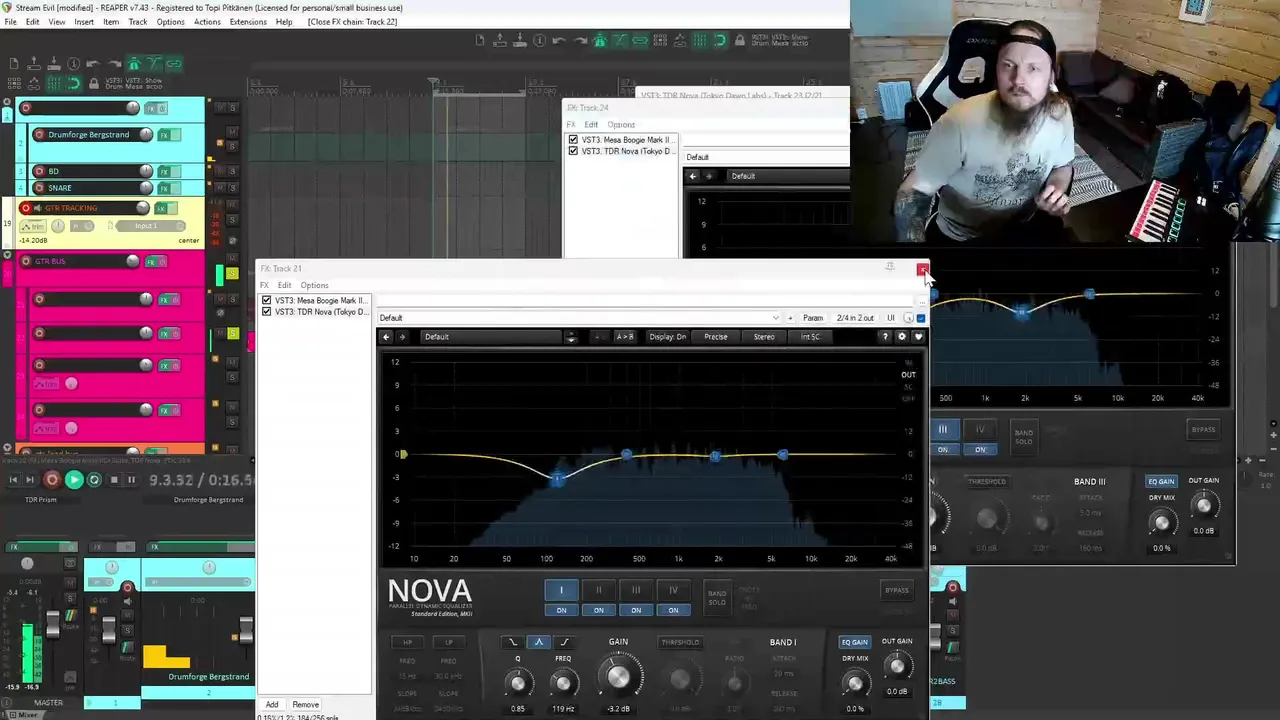Screen dimensions: 1280x720
Task: Toggle the green Metronome toolbar icon
Action: coord(134,63)
